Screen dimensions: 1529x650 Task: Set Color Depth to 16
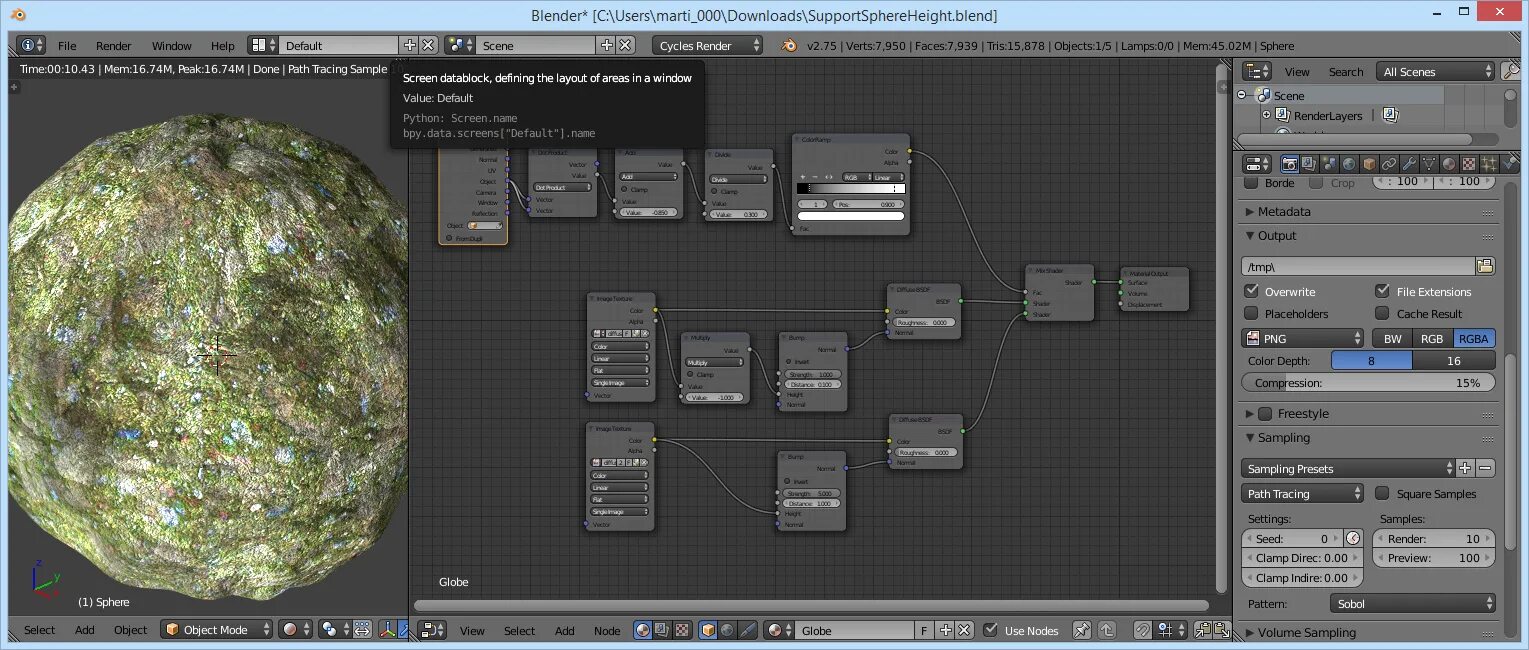tap(1454, 360)
